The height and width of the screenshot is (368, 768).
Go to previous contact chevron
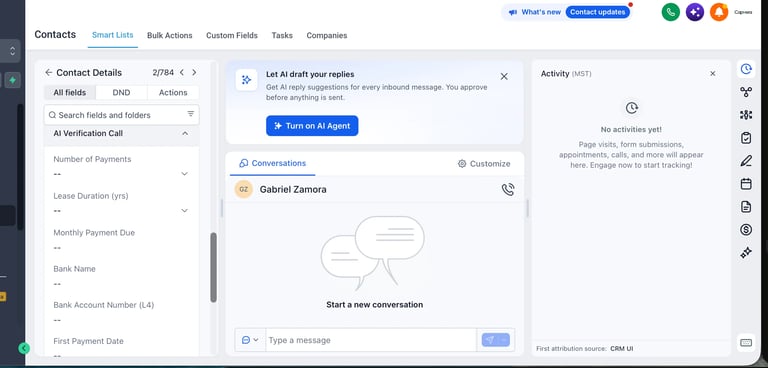[x=182, y=73]
